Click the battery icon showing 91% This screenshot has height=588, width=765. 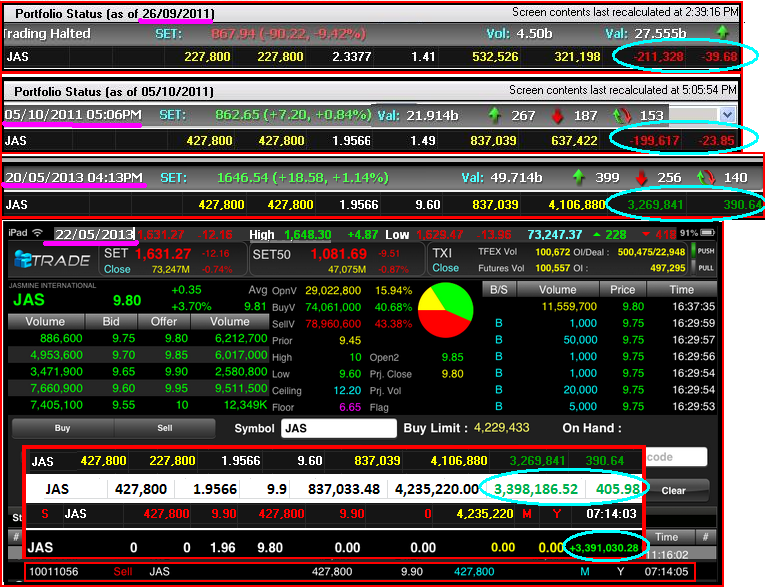[707, 233]
